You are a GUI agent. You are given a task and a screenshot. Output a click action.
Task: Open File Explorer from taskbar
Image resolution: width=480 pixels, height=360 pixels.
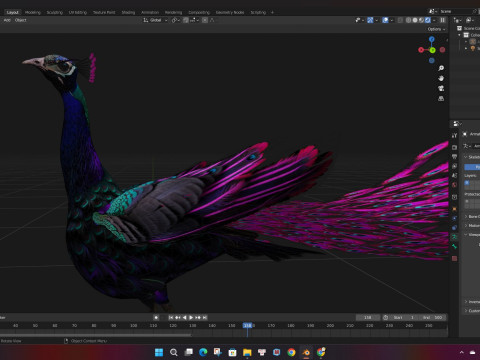[x=247, y=352]
